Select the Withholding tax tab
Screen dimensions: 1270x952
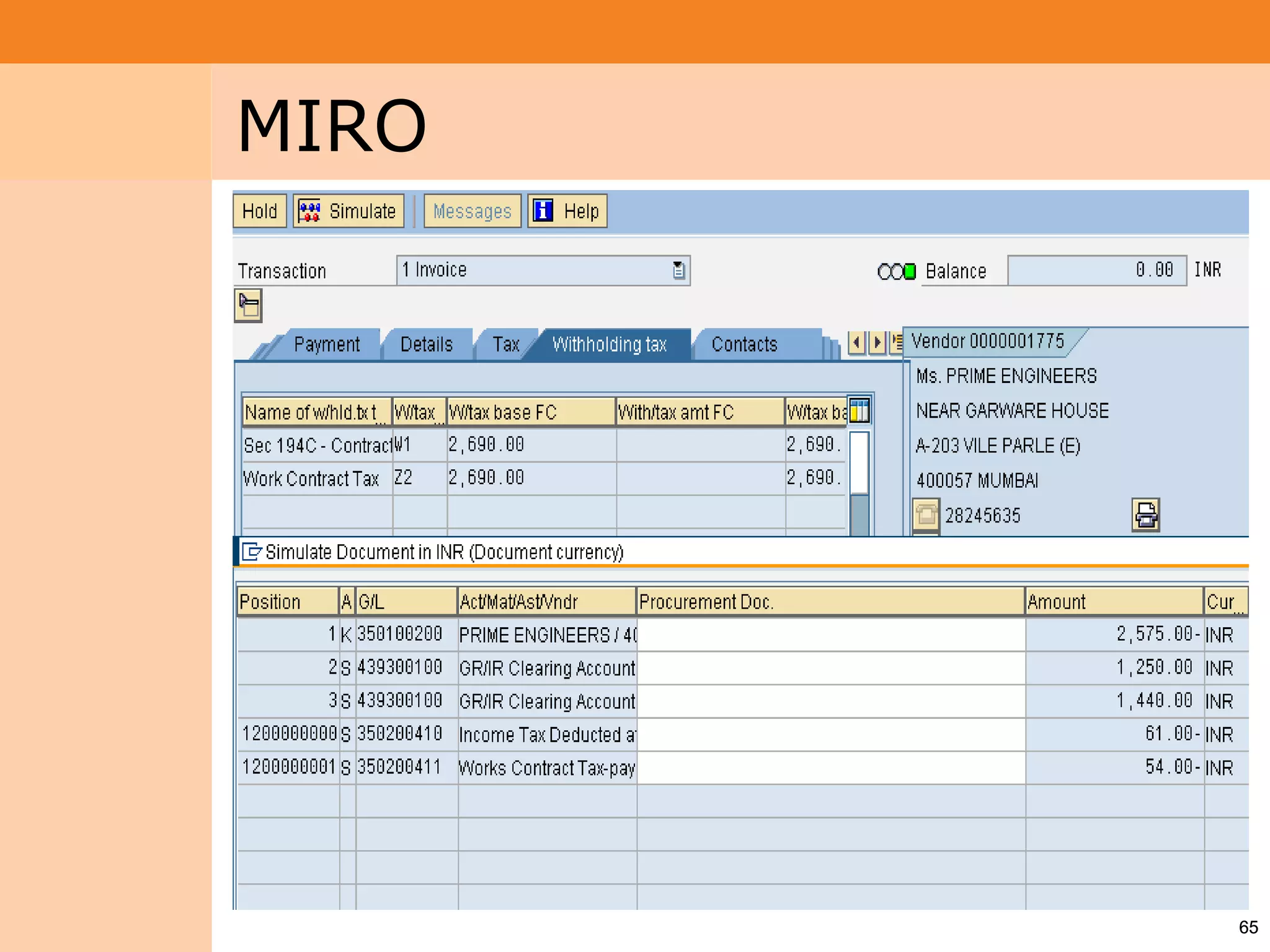click(610, 345)
